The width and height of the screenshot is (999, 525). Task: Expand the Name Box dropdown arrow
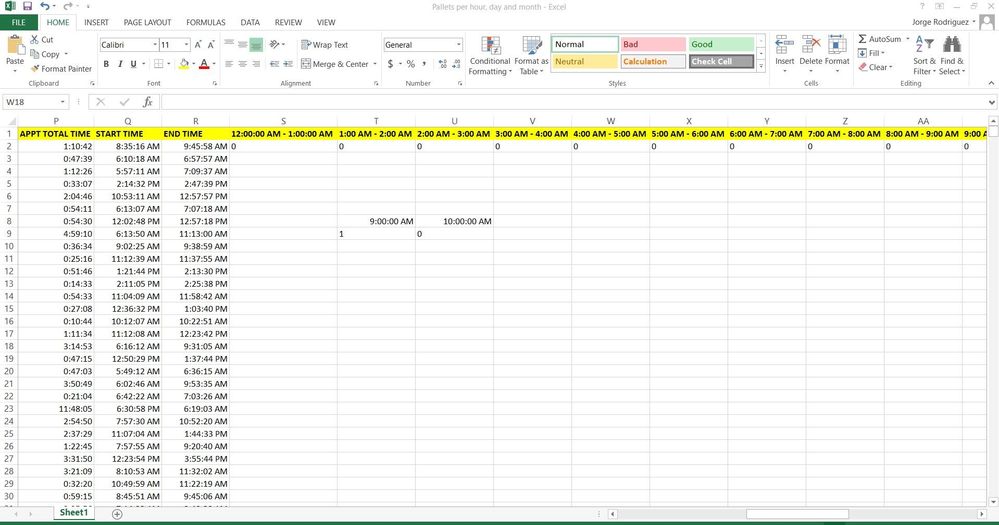[x=62, y=102]
